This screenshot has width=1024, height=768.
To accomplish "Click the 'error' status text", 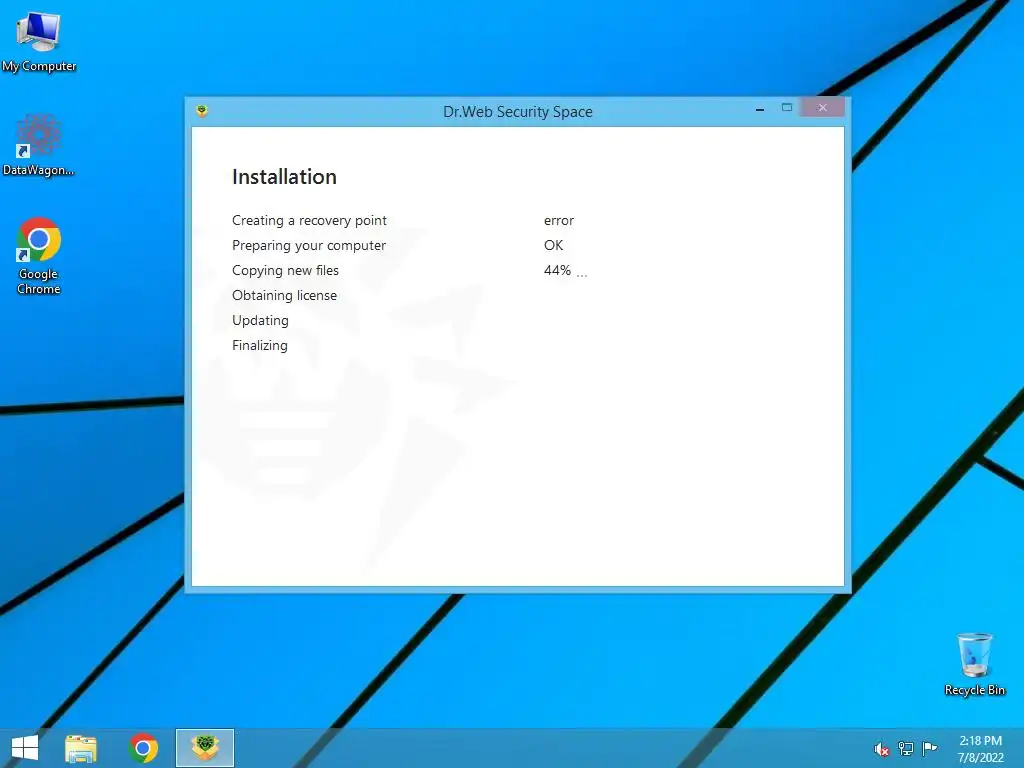I will (558, 221).
